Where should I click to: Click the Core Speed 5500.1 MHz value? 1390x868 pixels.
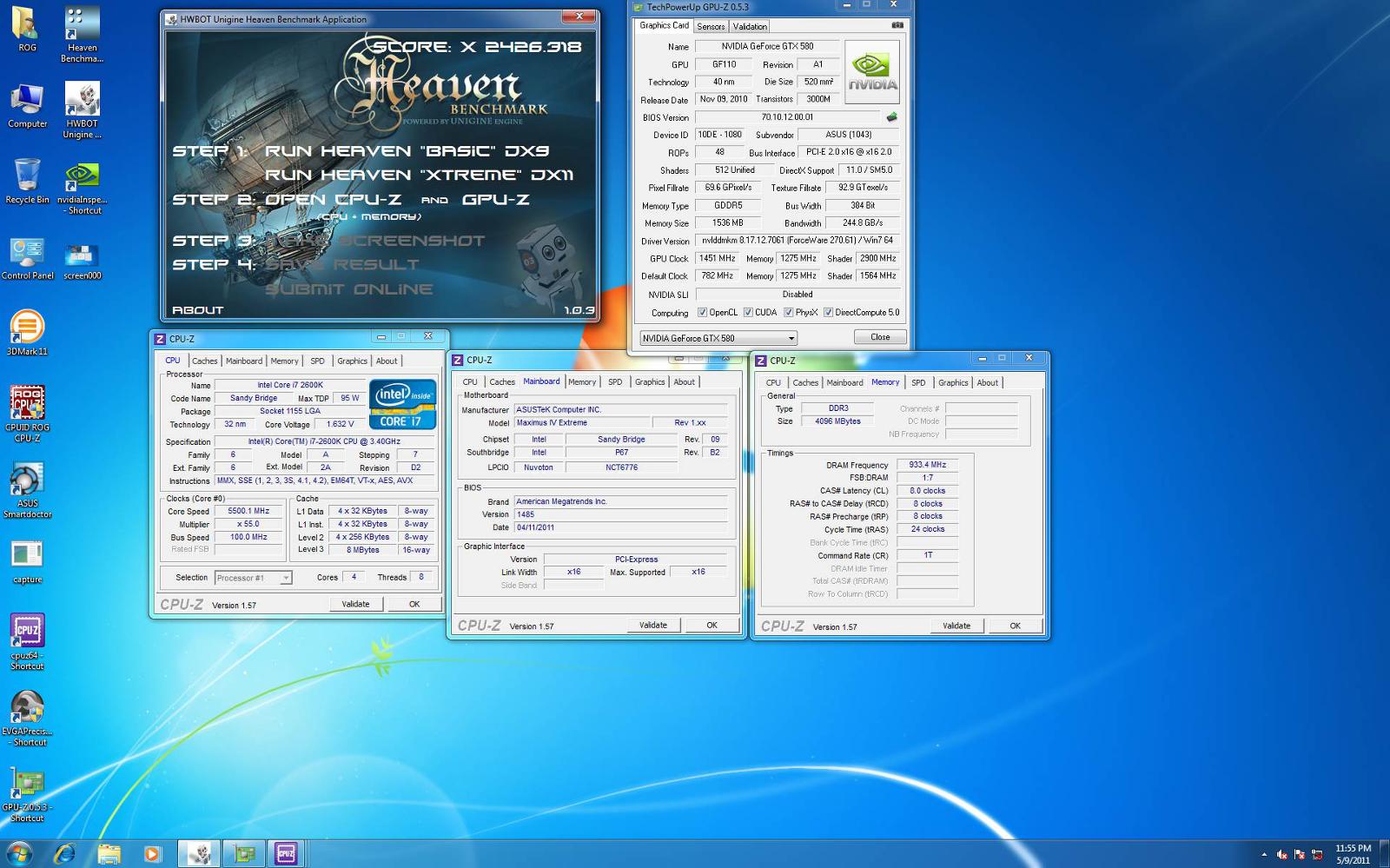(248, 511)
